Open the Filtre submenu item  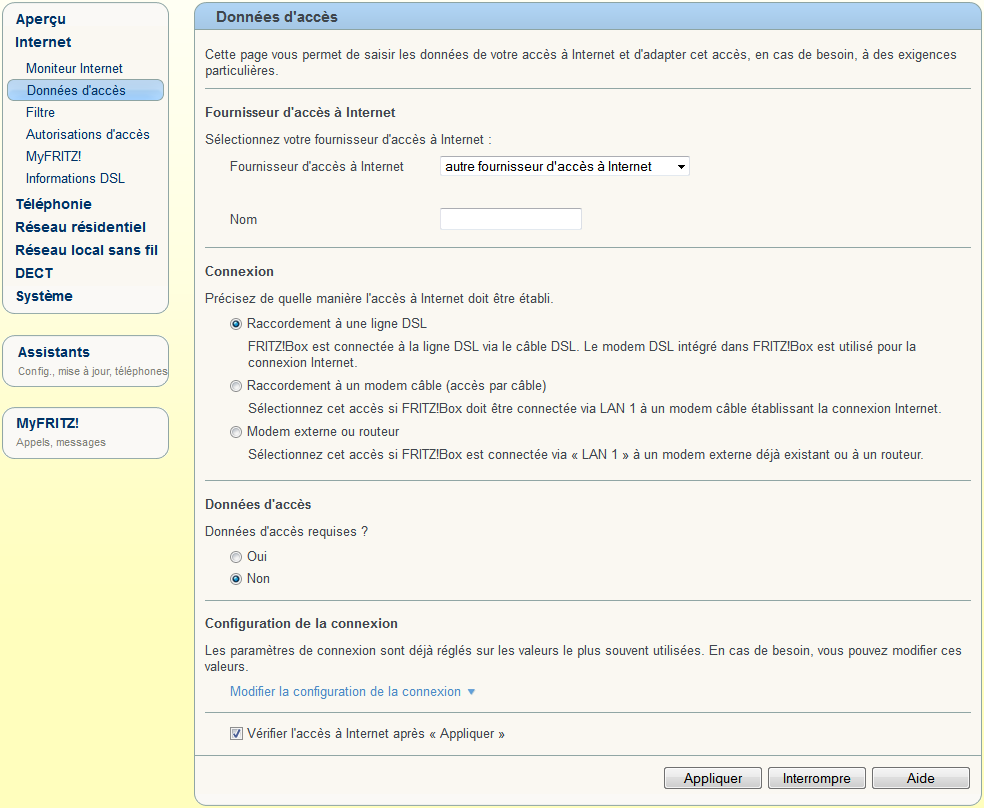[40, 112]
